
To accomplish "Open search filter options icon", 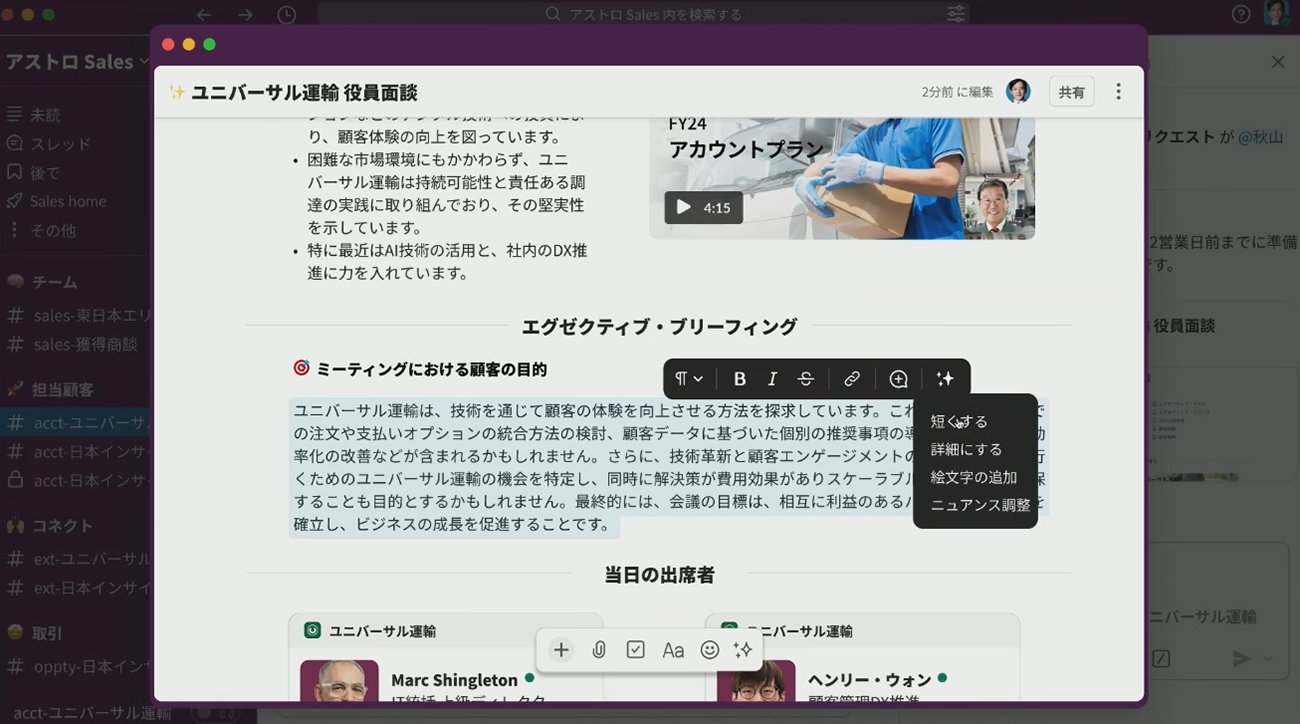I will coord(956,14).
